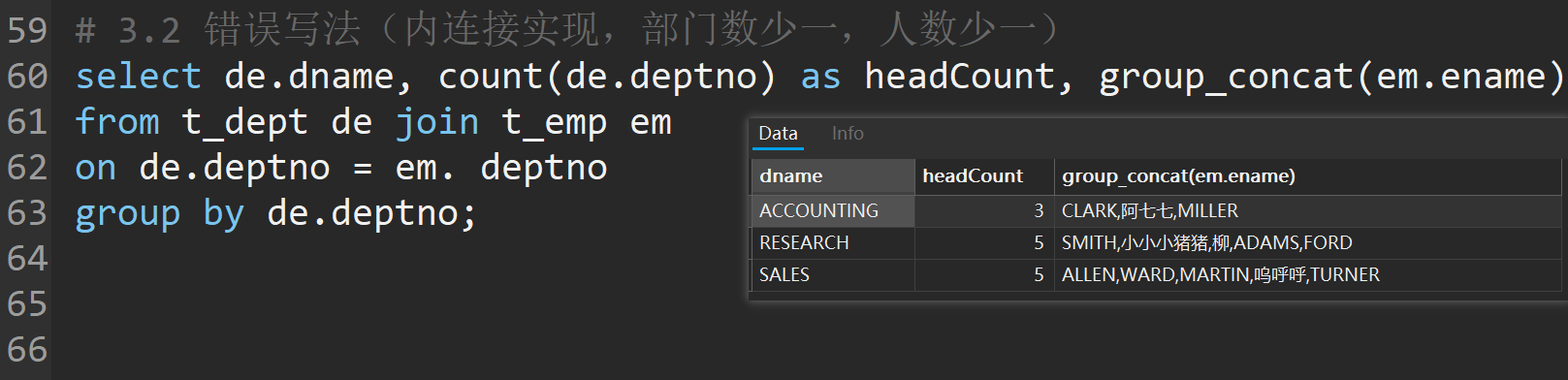Select the SALES department cell

coord(833,274)
